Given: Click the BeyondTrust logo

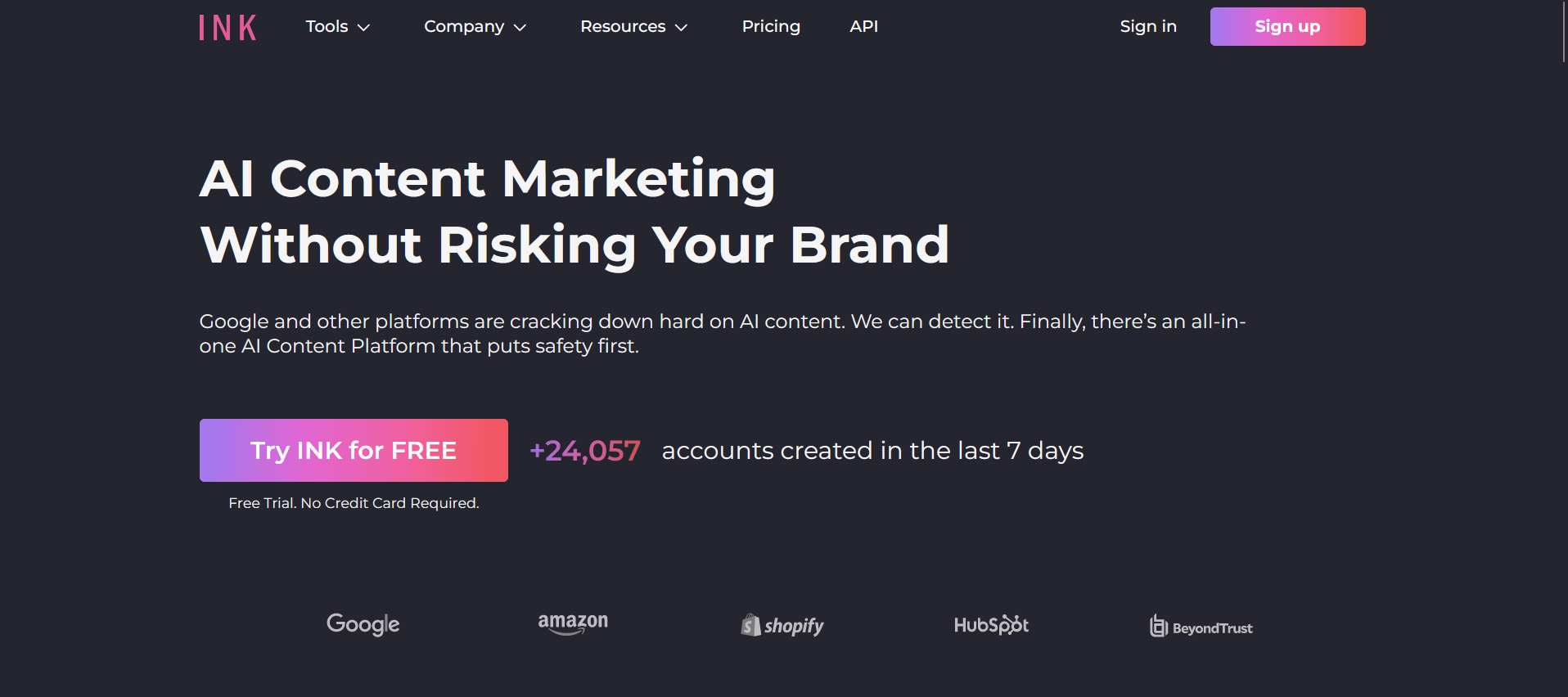Looking at the screenshot, I should (x=1201, y=627).
